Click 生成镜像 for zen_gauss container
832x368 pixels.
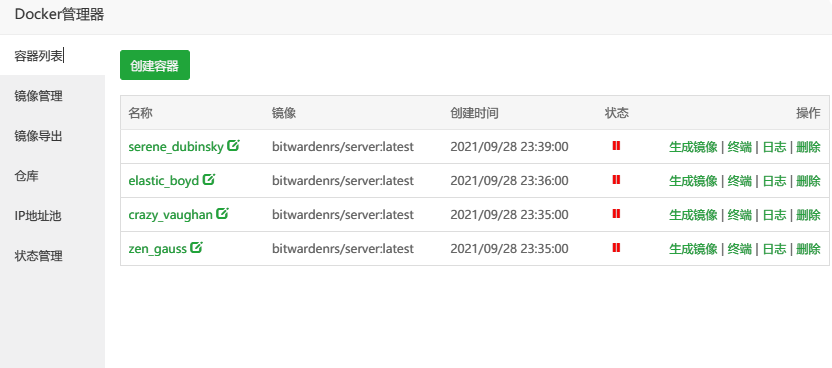click(x=693, y=249)
